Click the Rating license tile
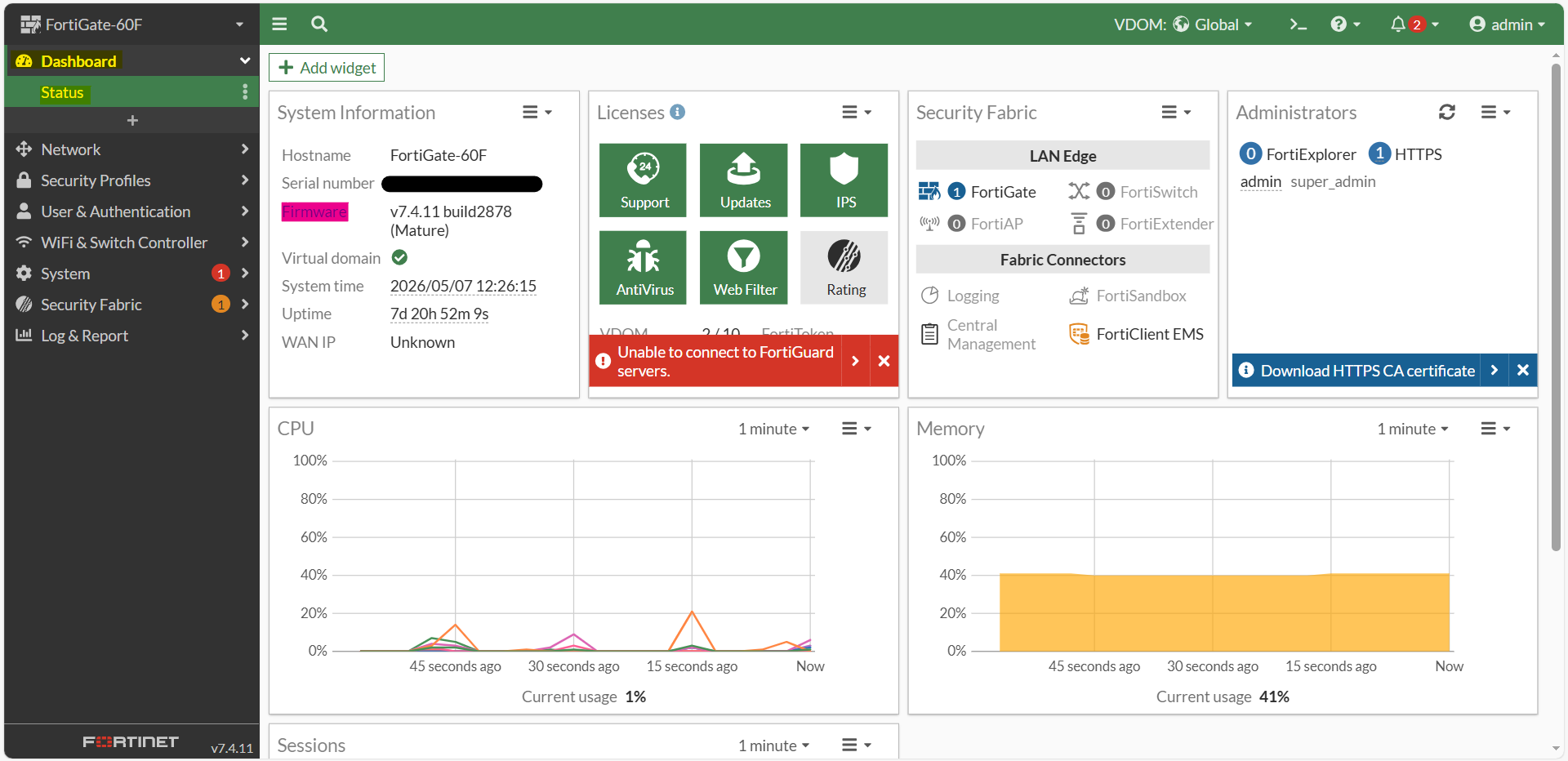Screen dimensions: 1568x761 (844, 268)
